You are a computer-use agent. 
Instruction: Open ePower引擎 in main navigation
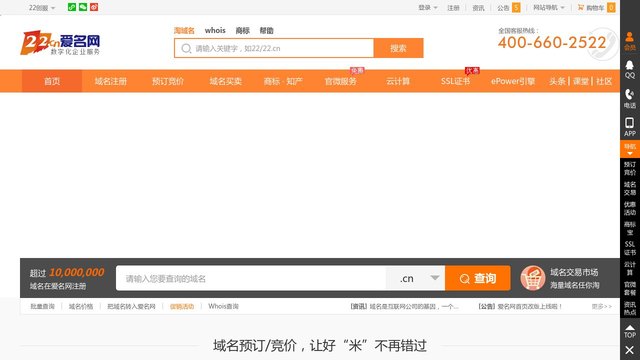[513, 81]
